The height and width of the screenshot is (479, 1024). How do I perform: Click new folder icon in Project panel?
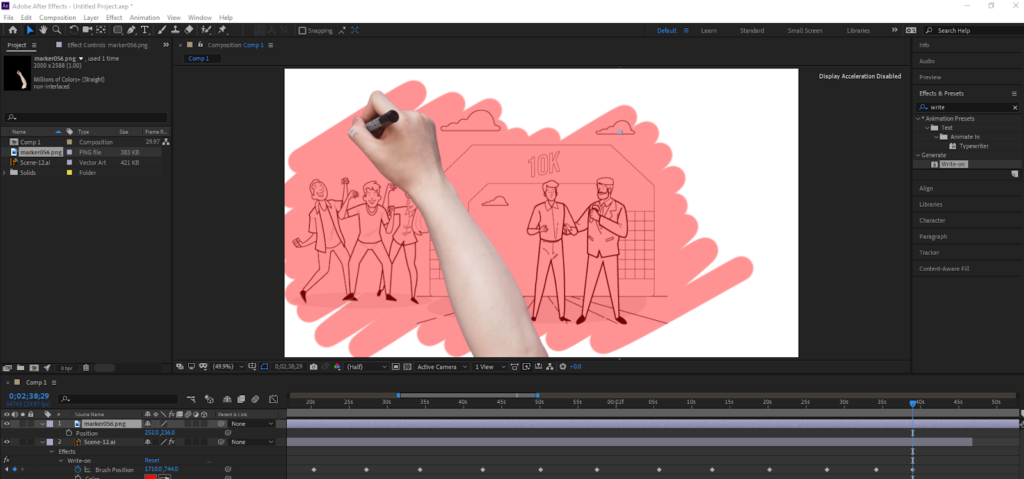20,368
